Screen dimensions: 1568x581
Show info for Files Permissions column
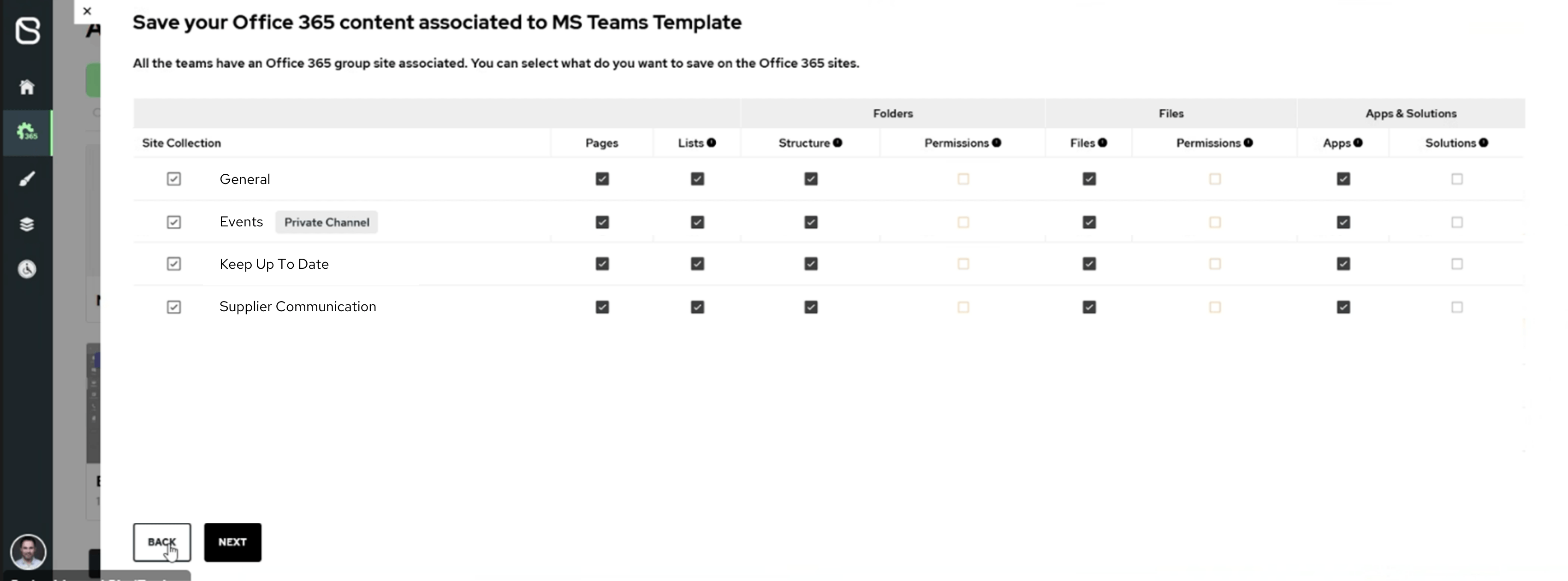pos(1248,142)
